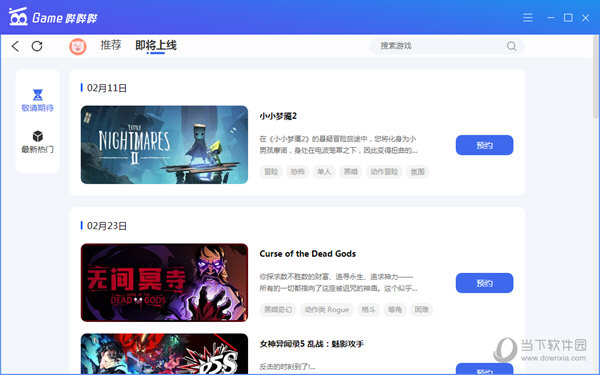Select the 黑暗奇幻 tag under Dead Gods
Viewport: 600px width, 375px height.
(x=278, y=310)
